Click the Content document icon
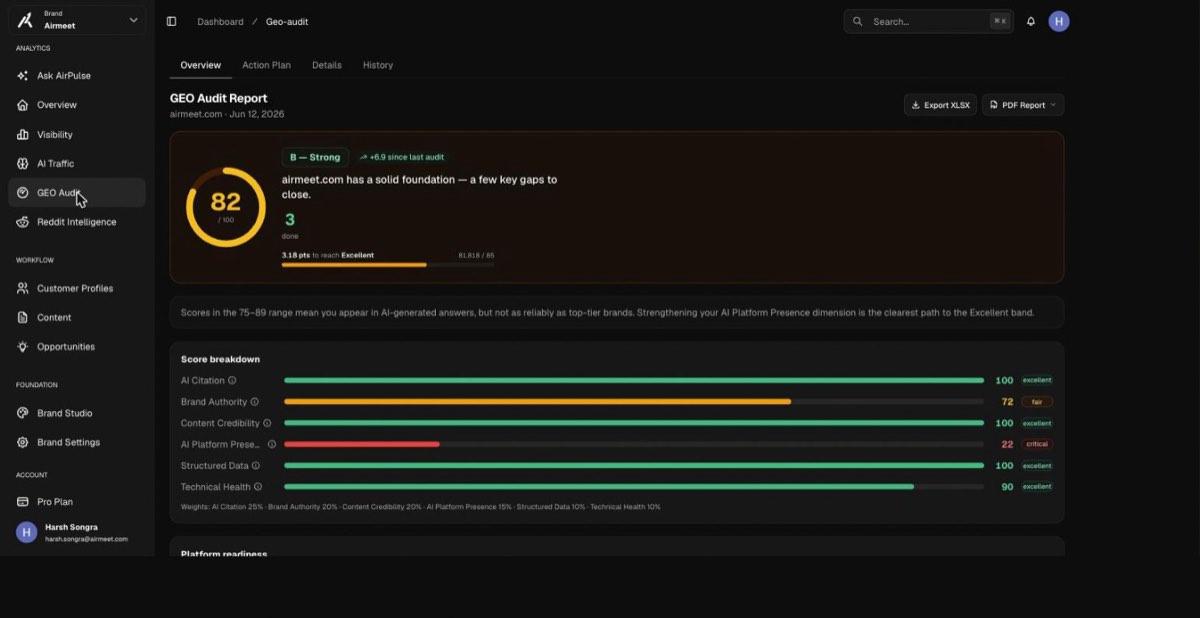1200x618 pixels. point(23,317)
